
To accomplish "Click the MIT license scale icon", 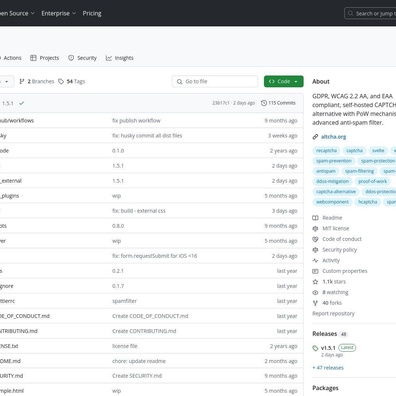I will (x=315, y=228).
